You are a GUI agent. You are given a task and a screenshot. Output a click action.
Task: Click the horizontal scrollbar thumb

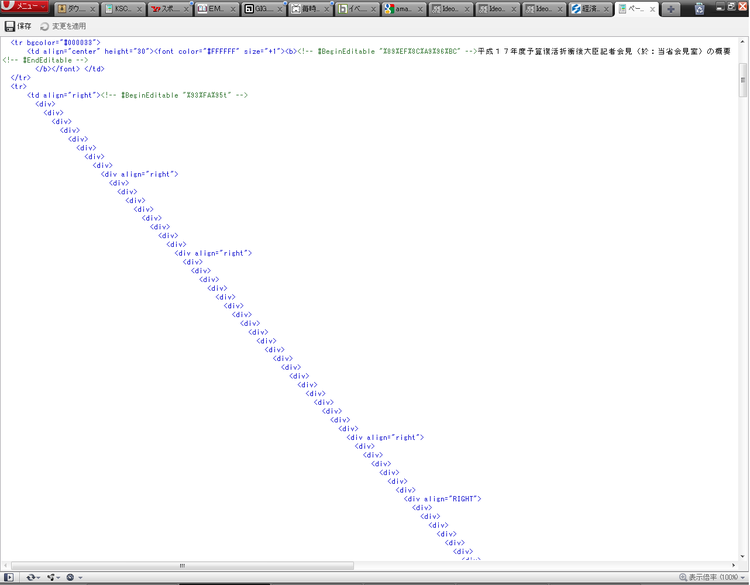(182, 565)
